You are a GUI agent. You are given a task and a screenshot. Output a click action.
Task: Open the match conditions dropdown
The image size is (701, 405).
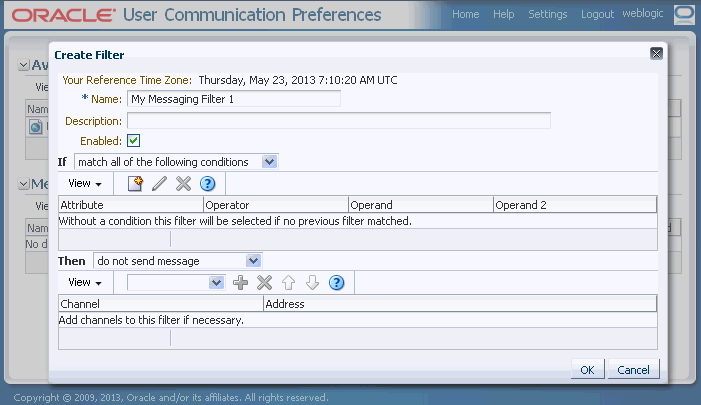tap(176, 162)
